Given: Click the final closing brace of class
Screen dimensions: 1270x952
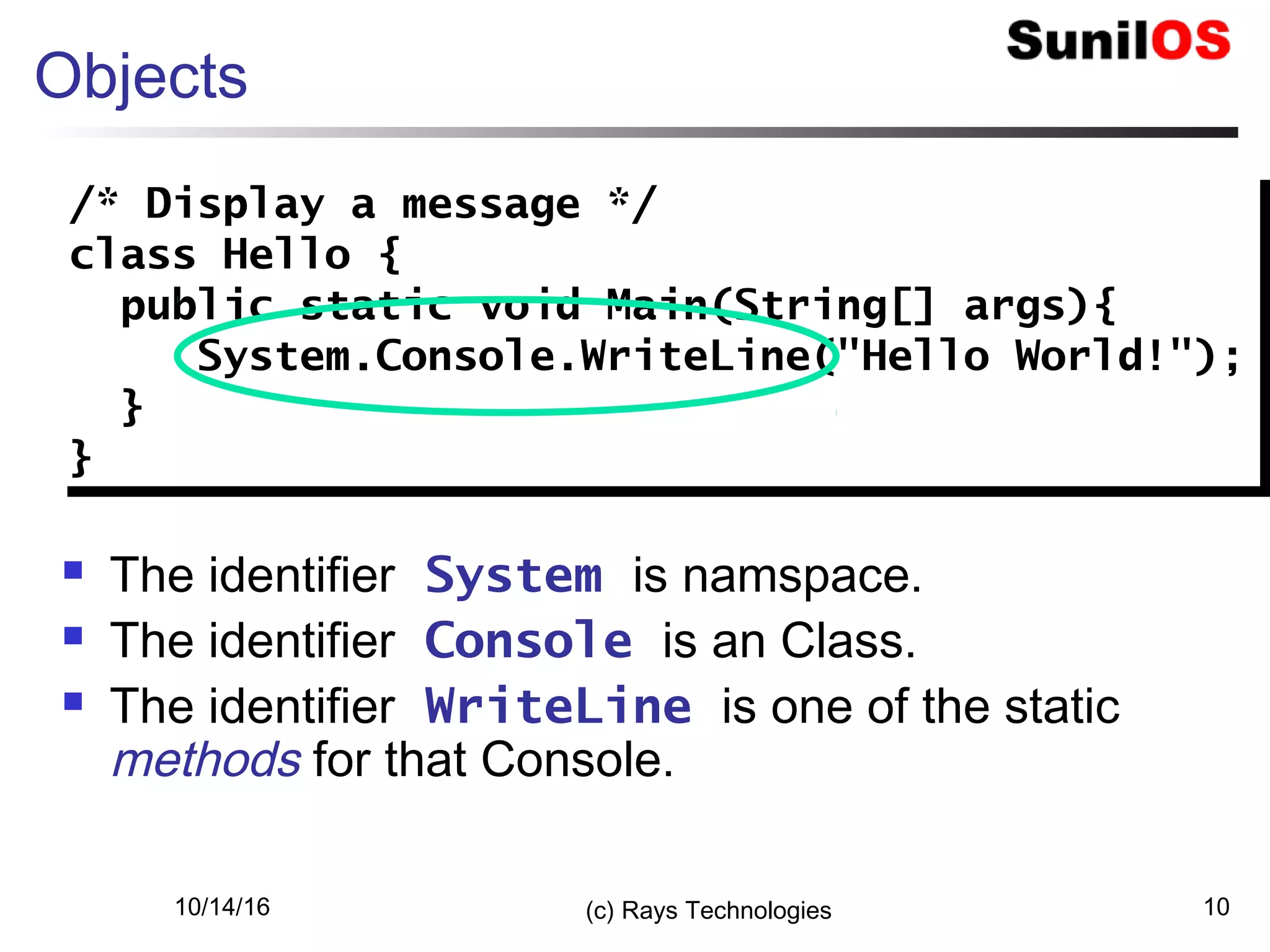Looking at the screenshot, I should point(81,457).
